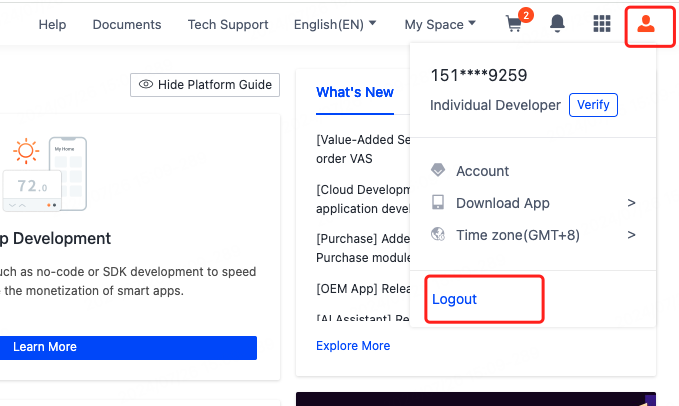Click the Time zone globe icon
679x406 pixels.
click(x=438, y=235)
